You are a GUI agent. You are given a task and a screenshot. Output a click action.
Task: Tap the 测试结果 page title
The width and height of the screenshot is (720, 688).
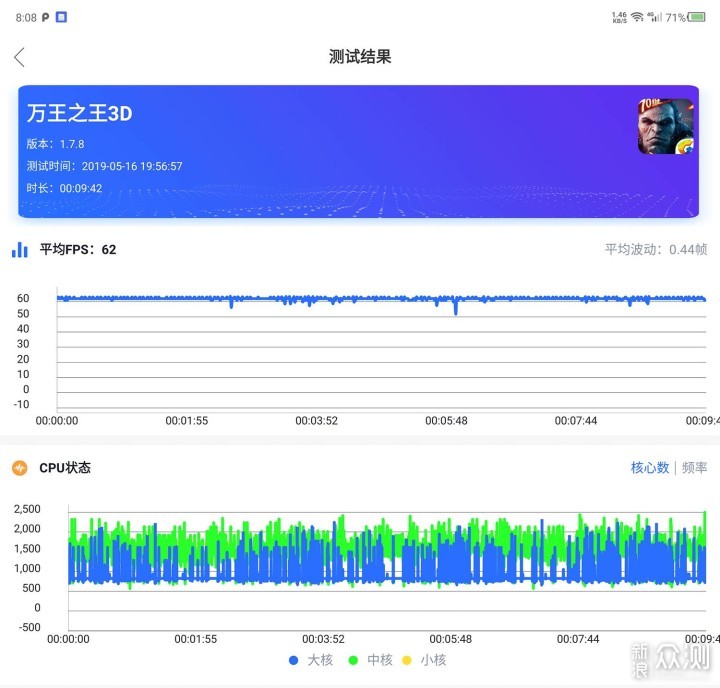(360, 56)
